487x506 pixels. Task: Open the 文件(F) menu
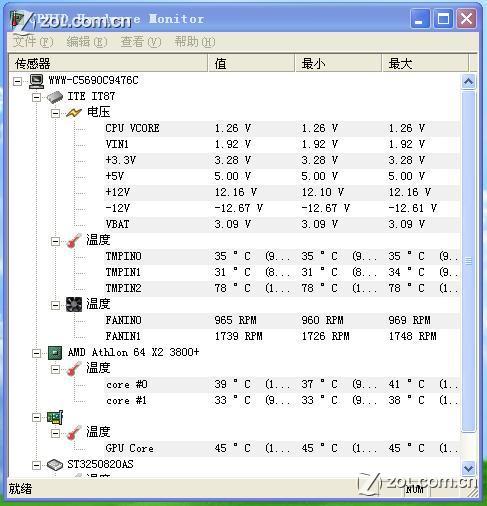[x=33, y=42]
